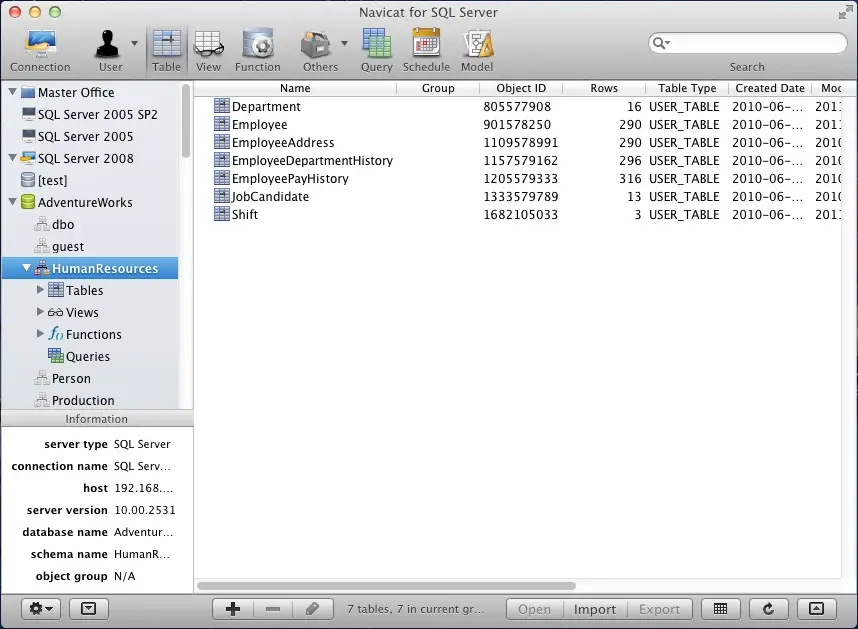Open the search magnifier options

[660, 43]
